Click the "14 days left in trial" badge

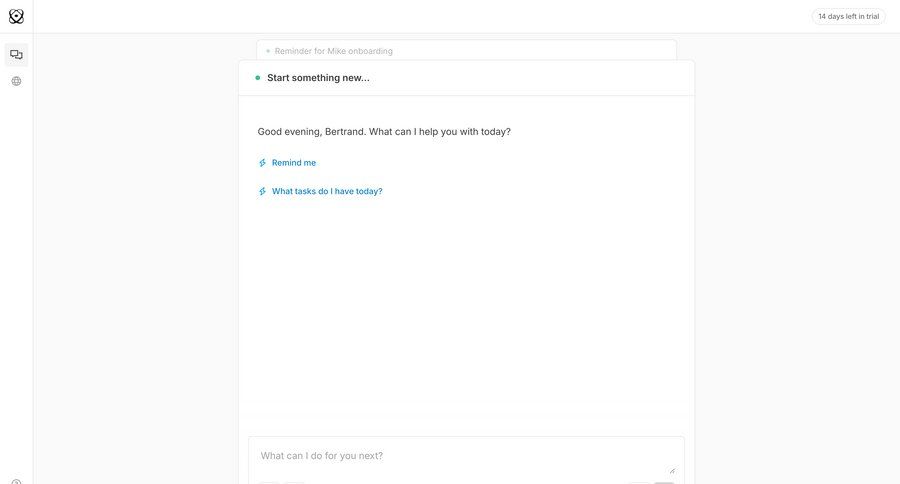tap(848, 16)
